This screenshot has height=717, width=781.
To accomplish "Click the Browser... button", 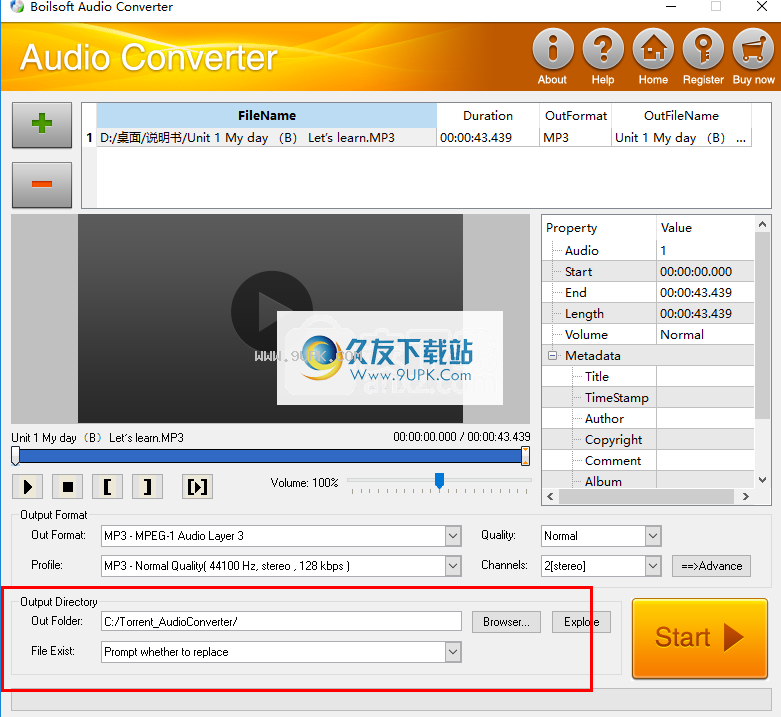I will pyautogui.click(x=506, y=622).
